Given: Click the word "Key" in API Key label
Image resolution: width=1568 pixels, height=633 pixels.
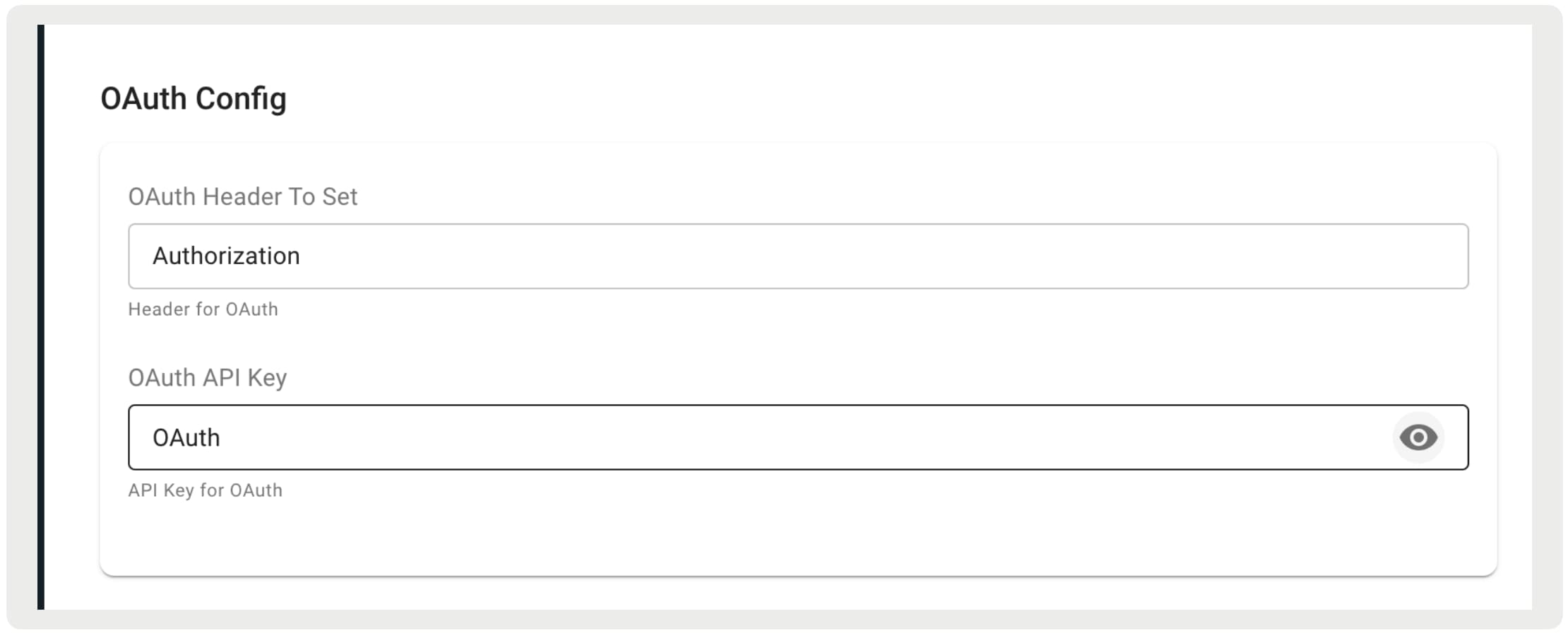Looking at the screenshot, I should pos(267,378).
